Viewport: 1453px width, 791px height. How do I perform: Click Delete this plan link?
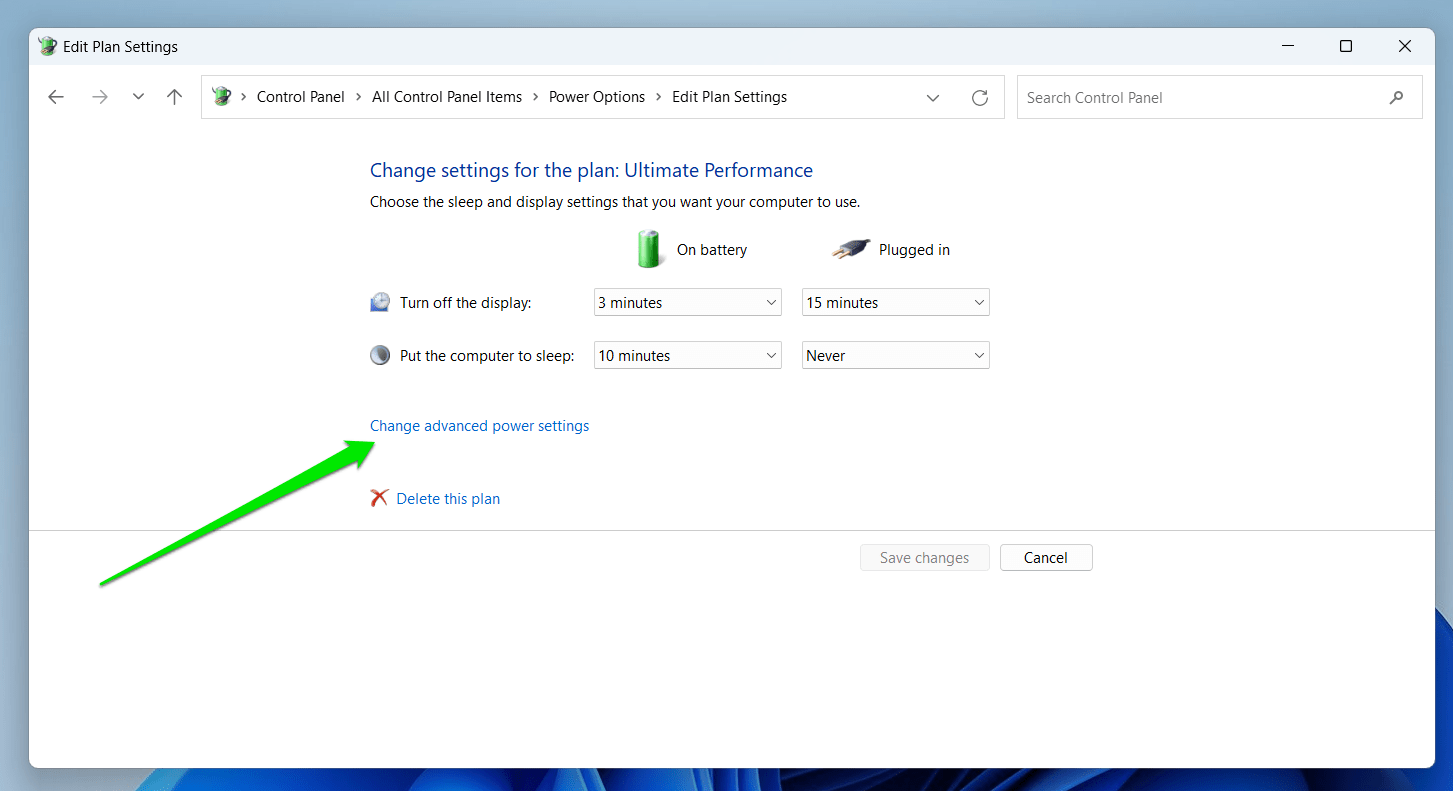(x=448, y=499)
